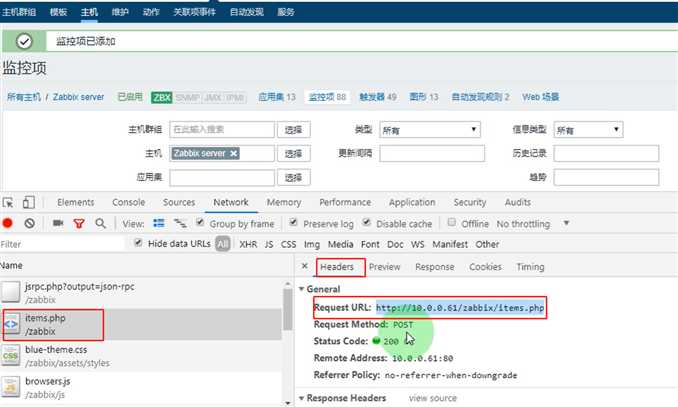Enable the Offline checkbox
678x407 pixels.
[x=451, y=222]
